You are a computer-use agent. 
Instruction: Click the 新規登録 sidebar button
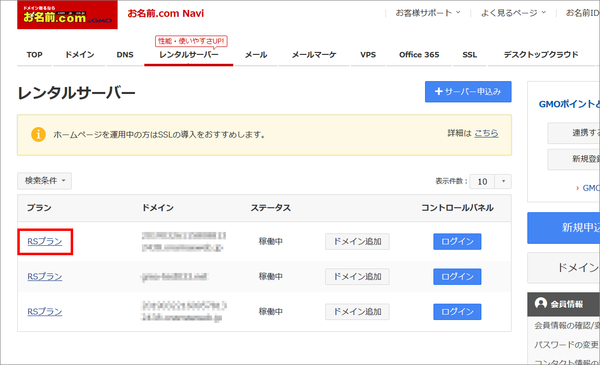(574, 159)
